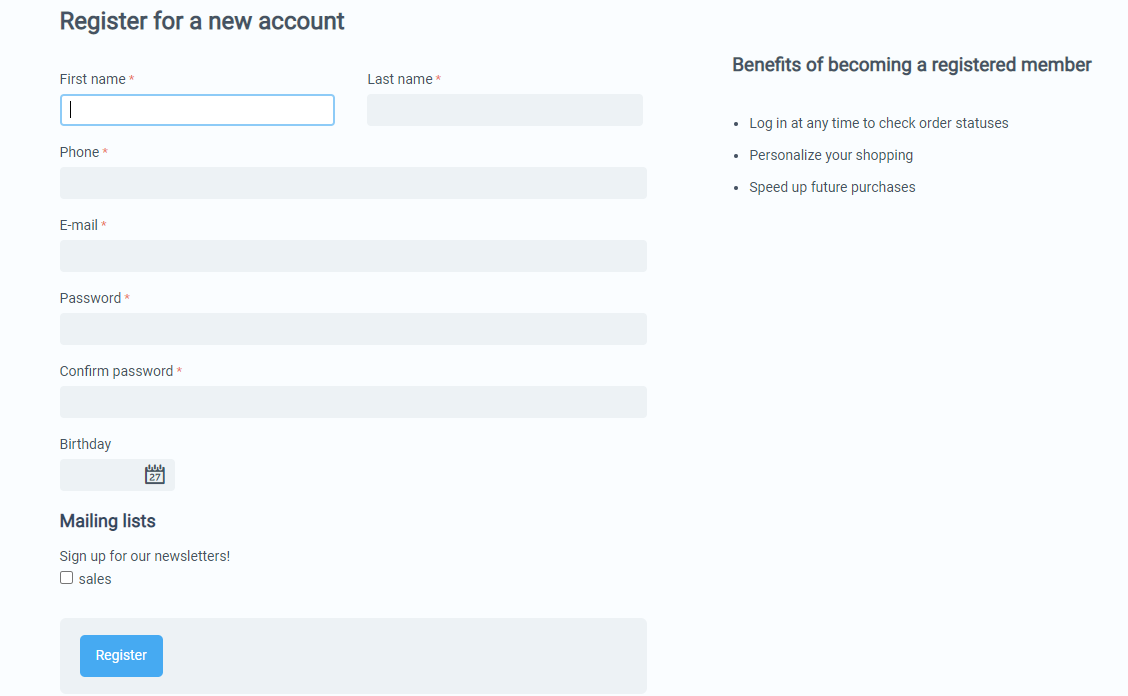Click the 'E-mail' field label

78,225
